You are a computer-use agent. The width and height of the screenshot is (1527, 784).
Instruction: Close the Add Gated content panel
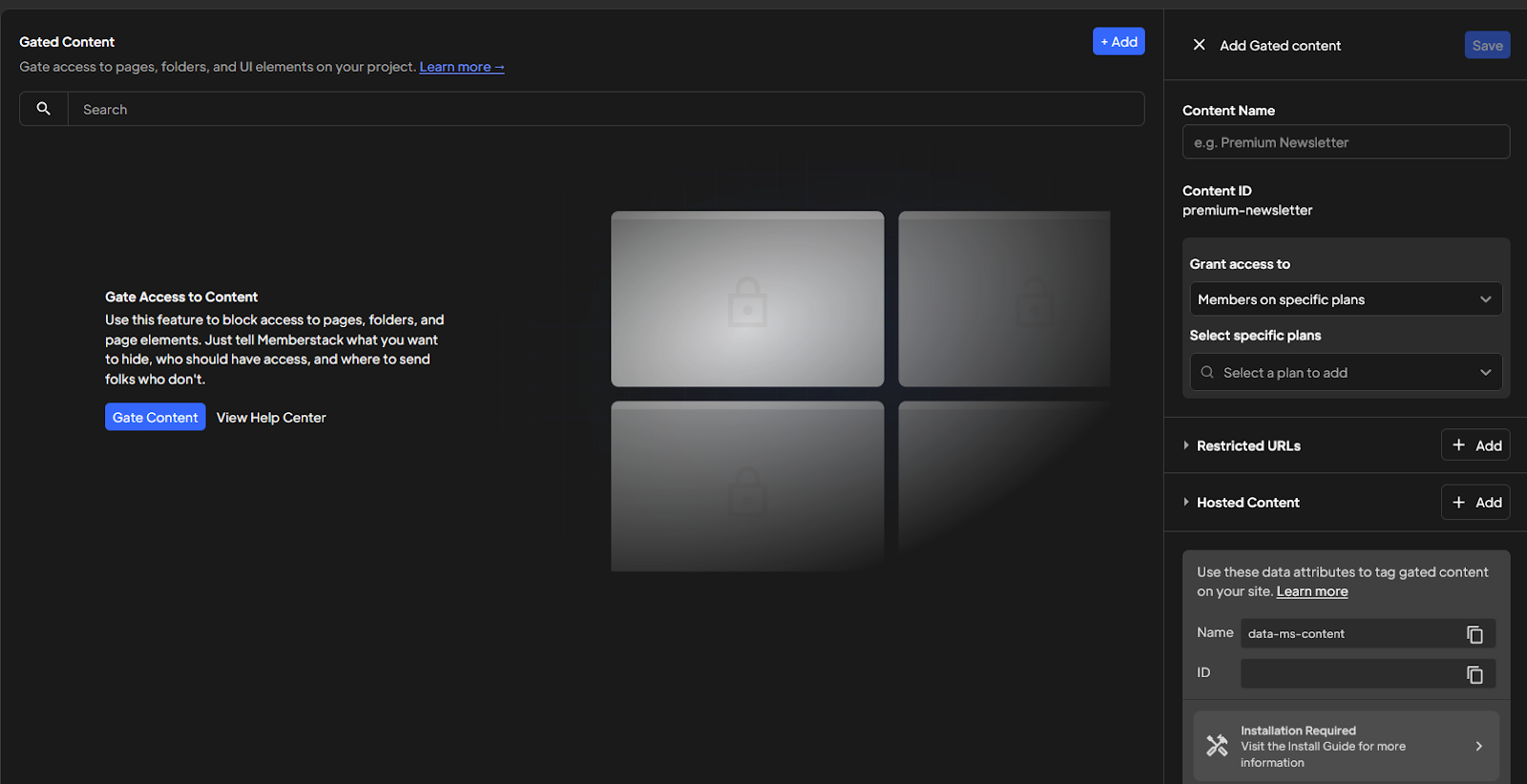click(x=1199, y=45)
